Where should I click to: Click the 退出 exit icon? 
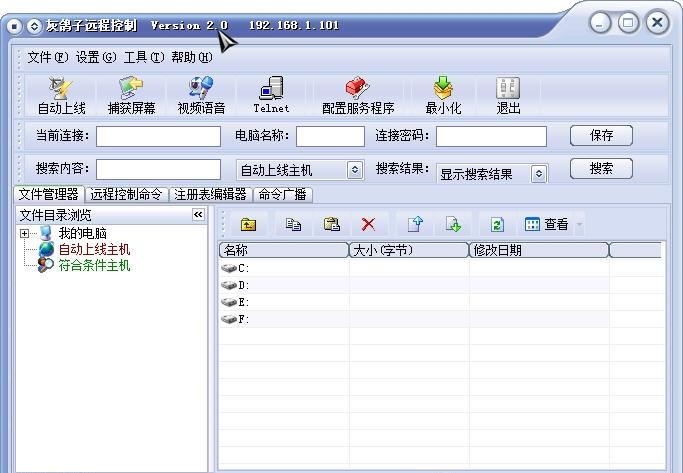[508, 96]
